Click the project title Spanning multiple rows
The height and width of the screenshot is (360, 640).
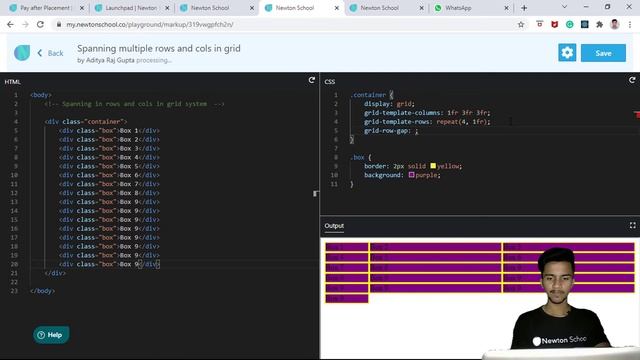click(159, 49)
